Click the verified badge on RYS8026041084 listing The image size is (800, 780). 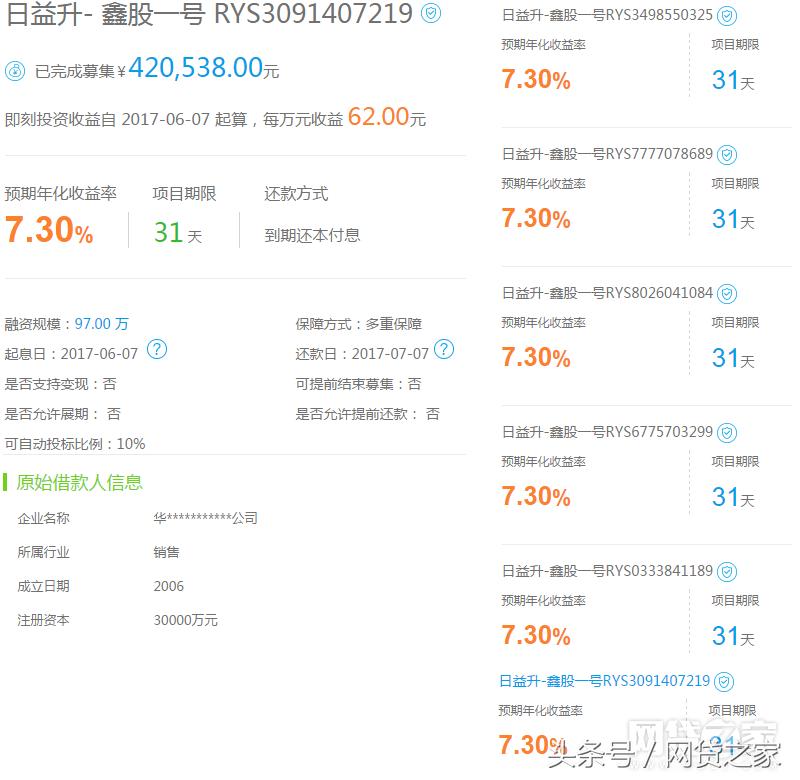coord(727,293)
